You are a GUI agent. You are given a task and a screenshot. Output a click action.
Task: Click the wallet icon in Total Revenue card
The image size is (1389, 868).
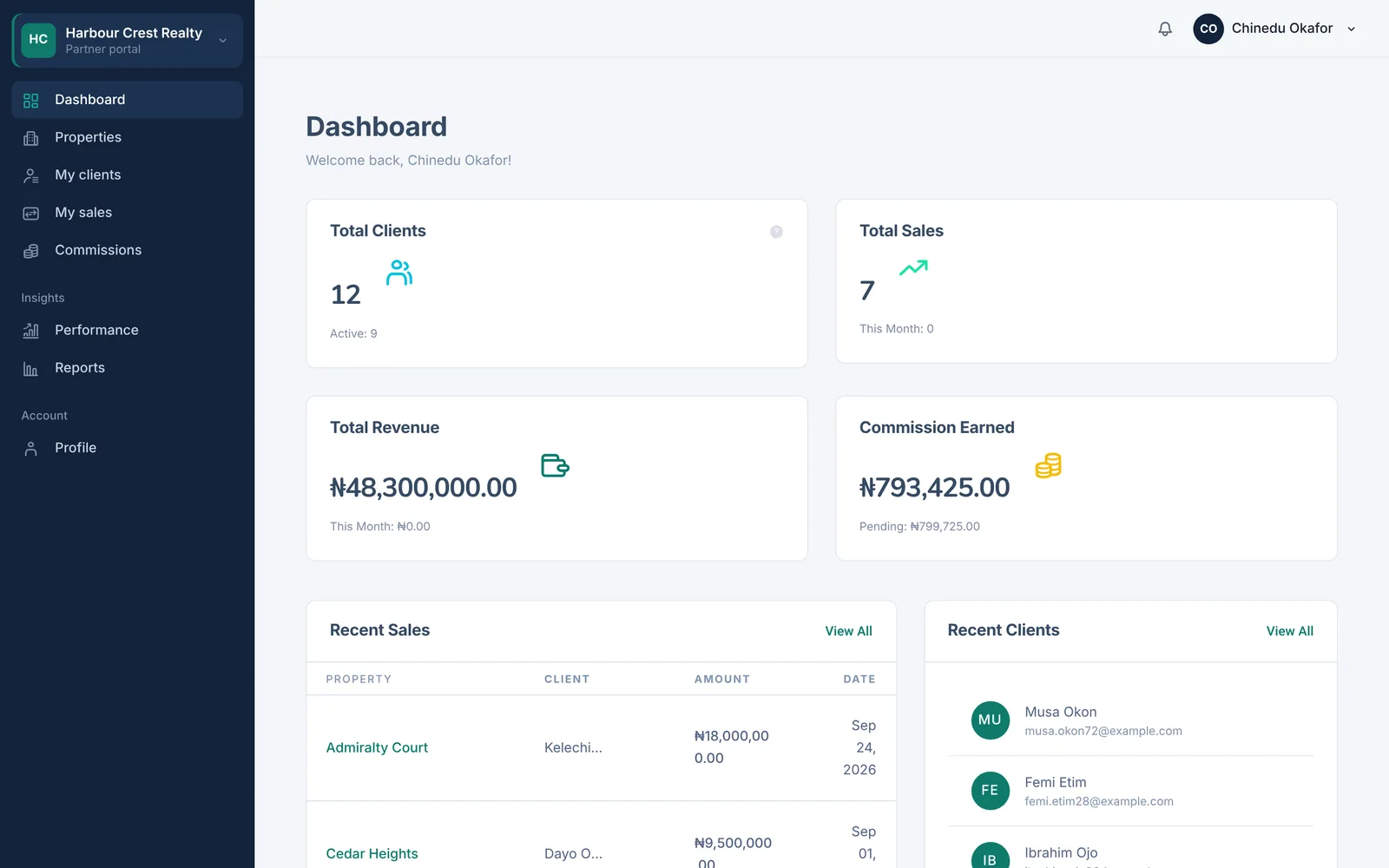point(555,465)
